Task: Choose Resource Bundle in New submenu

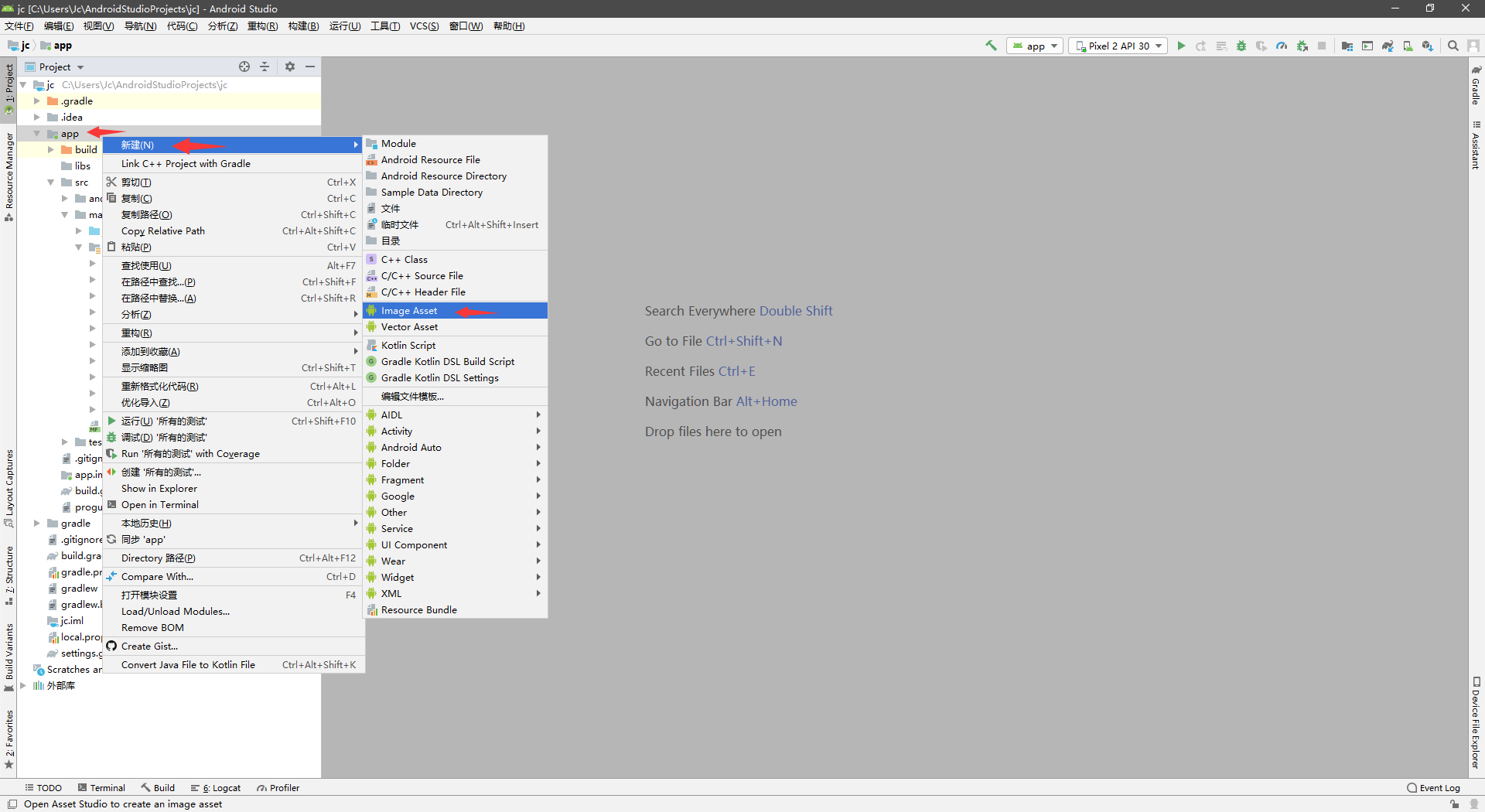Action: (x=456, y=609)
